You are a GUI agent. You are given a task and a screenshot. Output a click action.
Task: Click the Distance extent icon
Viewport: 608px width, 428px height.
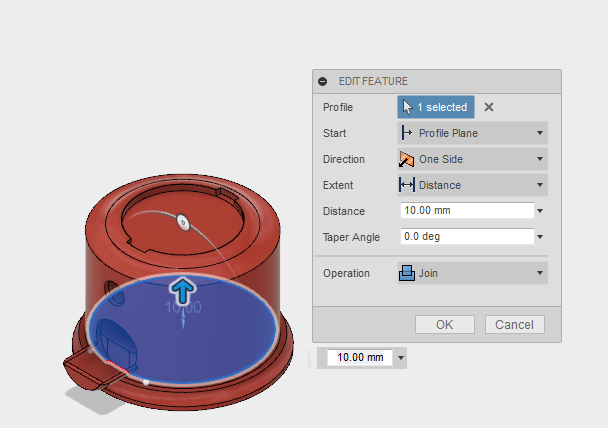pyautogui.click(x=406, y=185)
